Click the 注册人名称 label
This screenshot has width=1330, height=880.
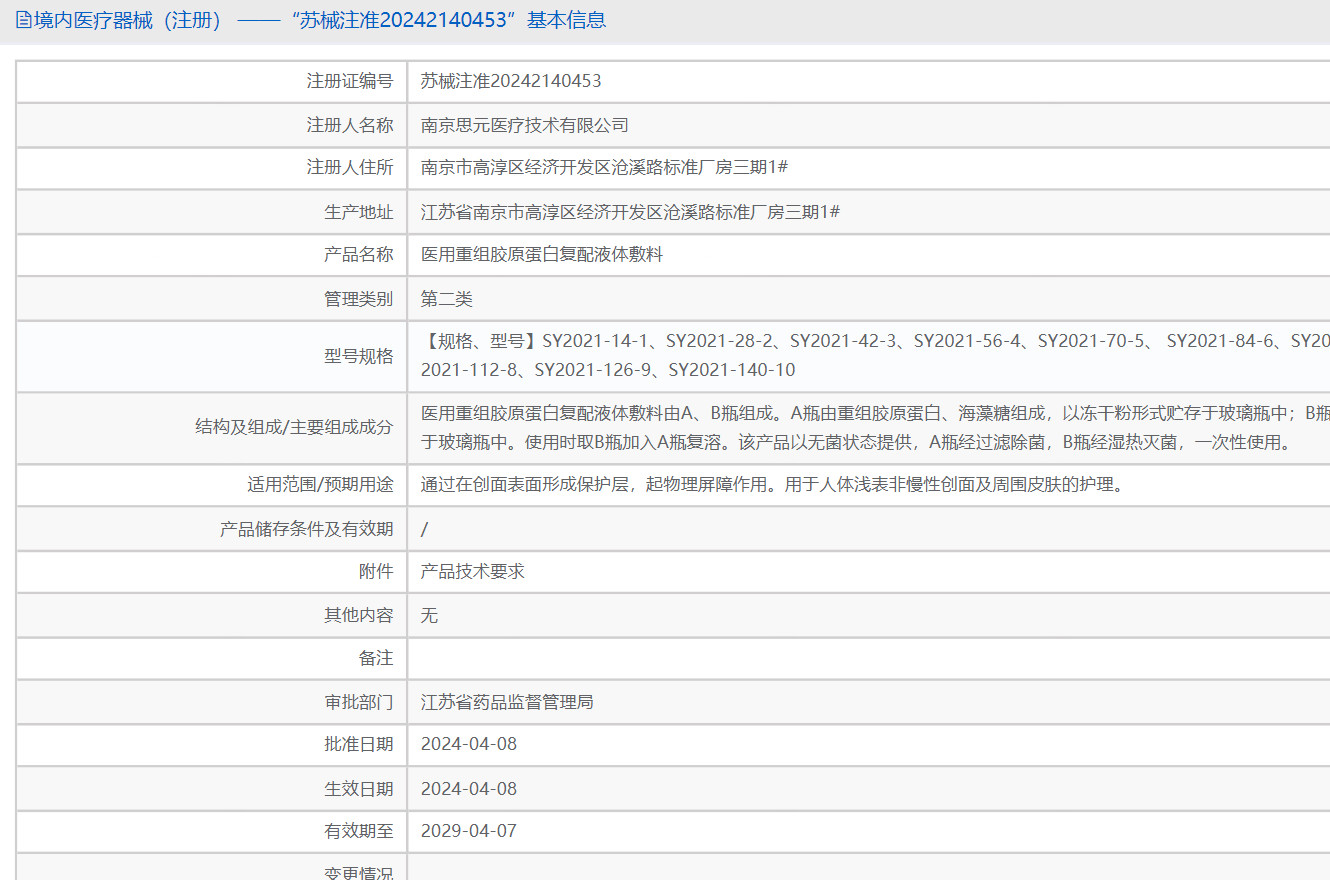[350, 125]
